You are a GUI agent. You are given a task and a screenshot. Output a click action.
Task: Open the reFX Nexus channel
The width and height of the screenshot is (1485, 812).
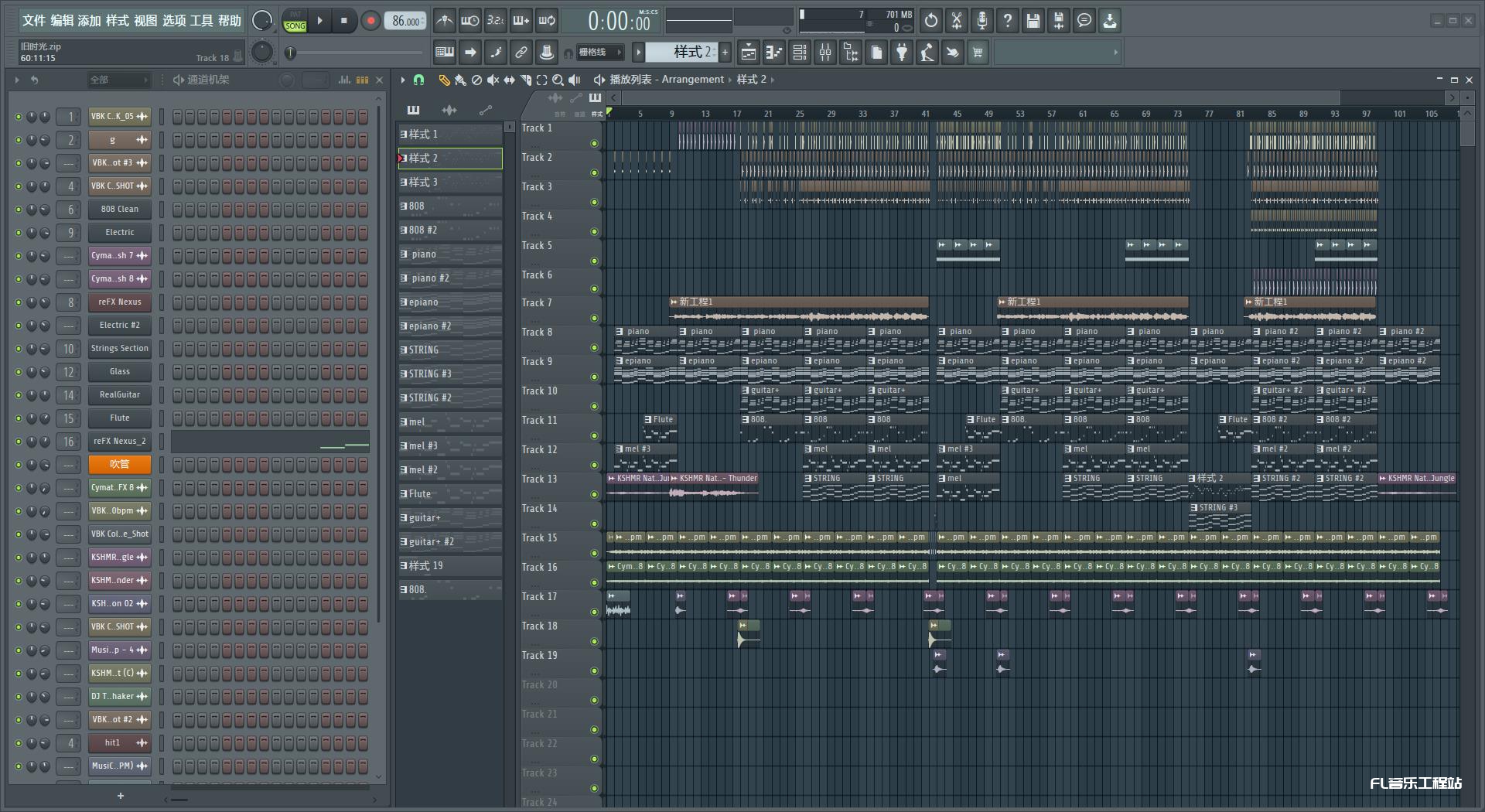[119, 302]
